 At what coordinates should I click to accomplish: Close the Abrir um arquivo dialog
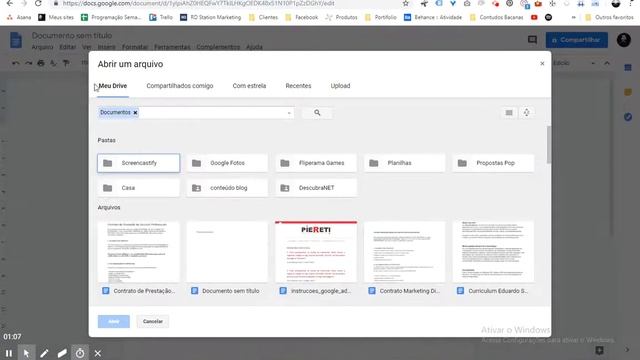coord(542,63)
